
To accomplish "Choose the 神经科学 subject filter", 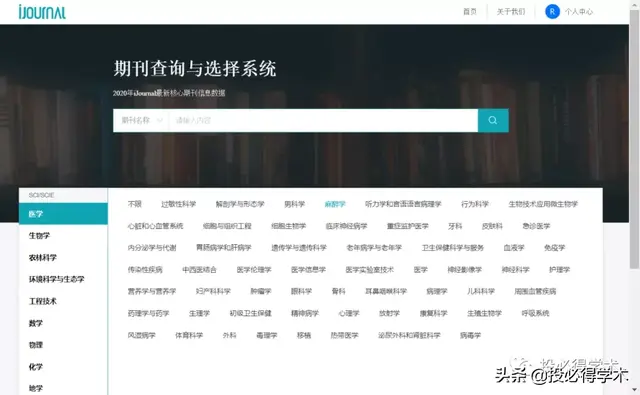I will pyautogui.click(x=516, y=270).
